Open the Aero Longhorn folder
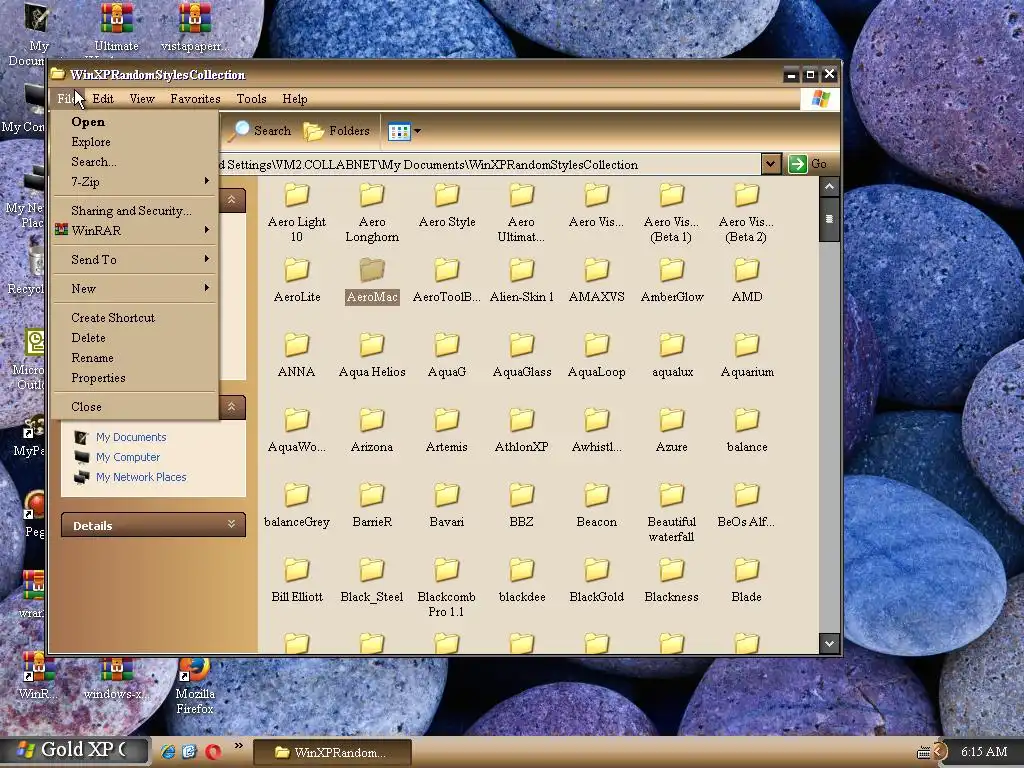Image resolution: width=1024 pixels, height=768 pixels. pyautogui.click(x=372, y=213)
